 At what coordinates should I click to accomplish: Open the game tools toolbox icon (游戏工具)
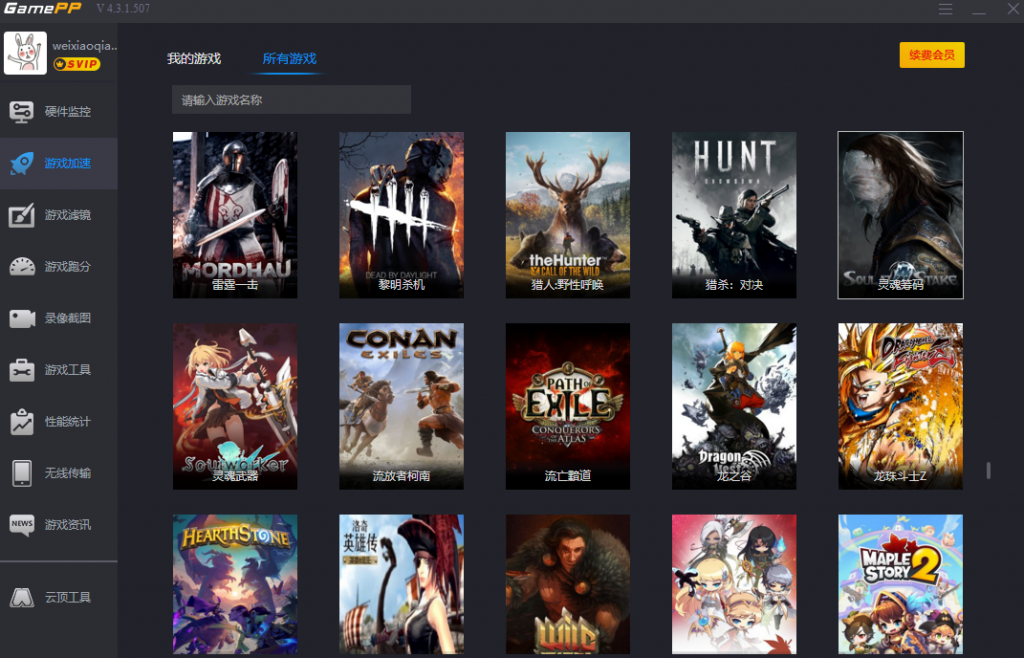22,370
